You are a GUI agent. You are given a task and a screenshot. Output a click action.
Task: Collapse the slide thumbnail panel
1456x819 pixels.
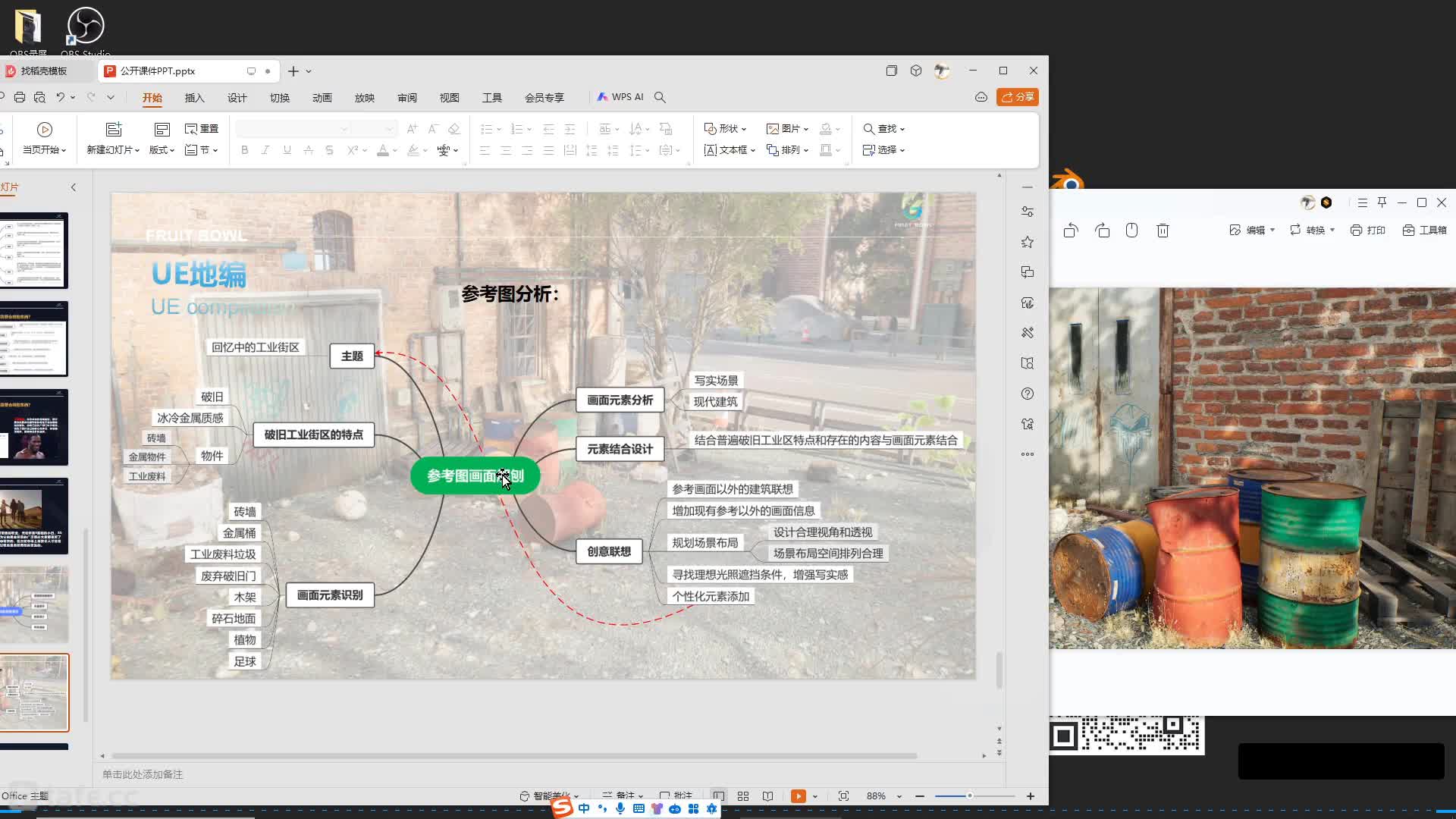[74, 187]
